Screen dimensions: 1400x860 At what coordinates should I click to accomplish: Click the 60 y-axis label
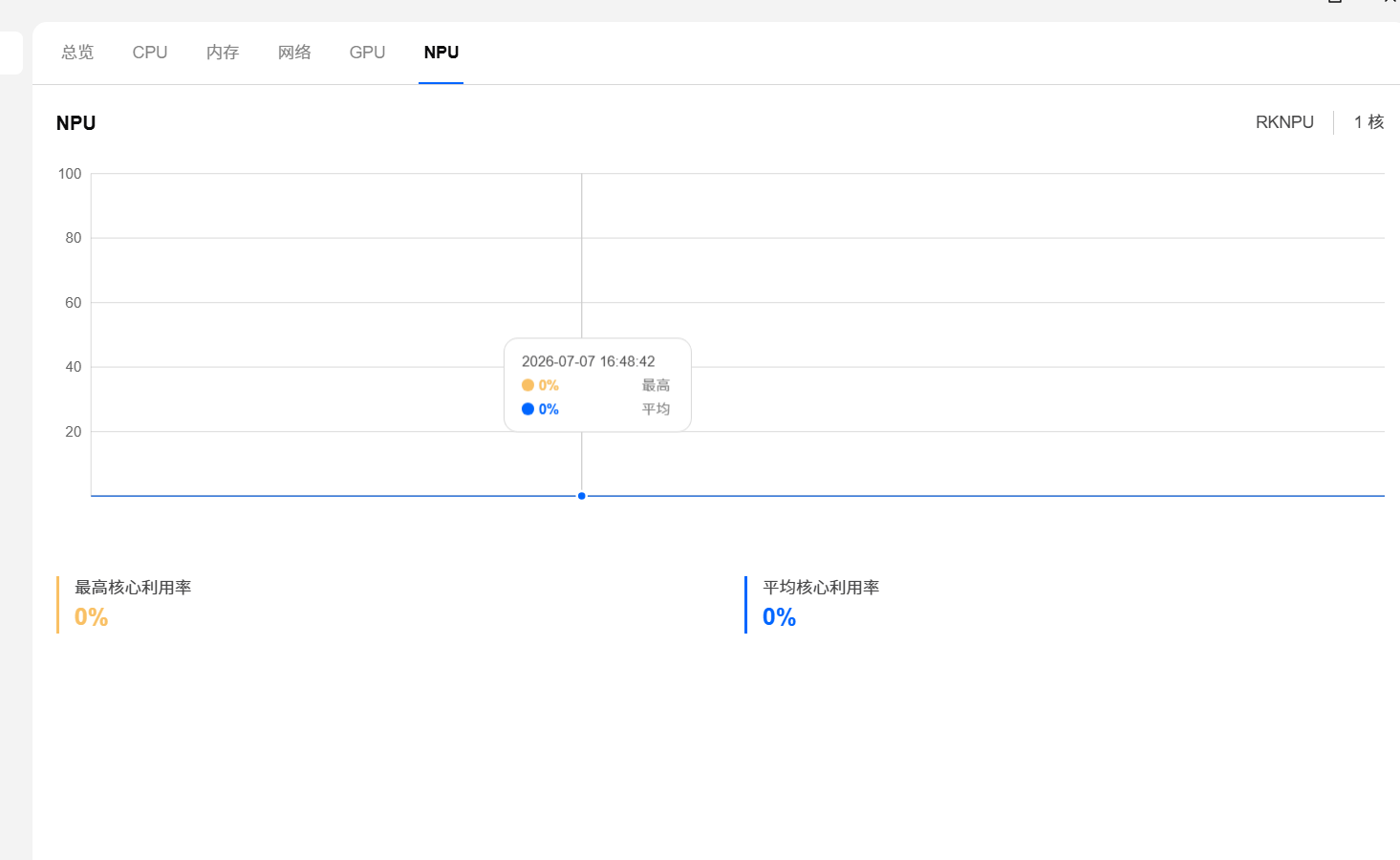pos(74,303)
